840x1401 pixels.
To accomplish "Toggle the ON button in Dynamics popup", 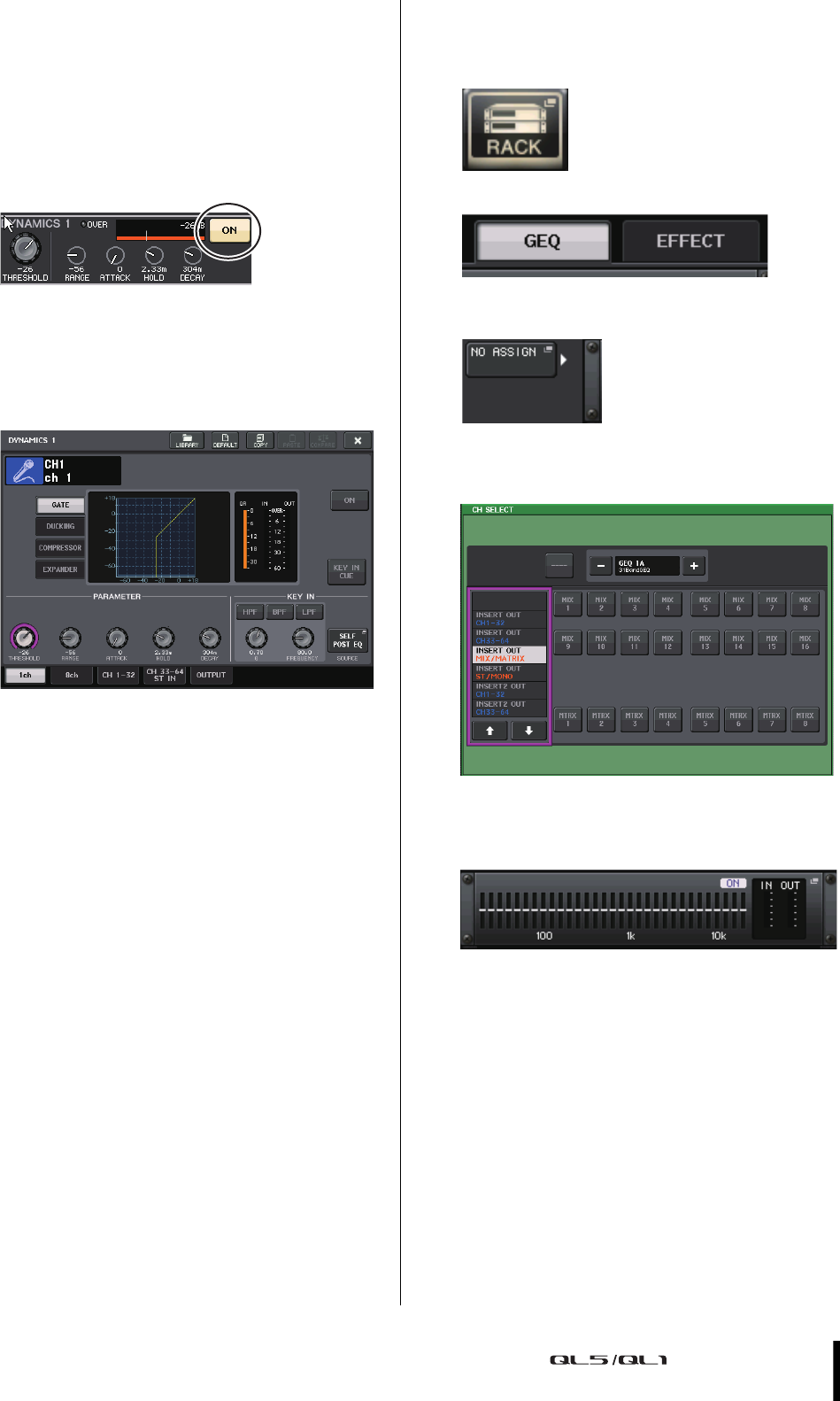I will (349, 500).
